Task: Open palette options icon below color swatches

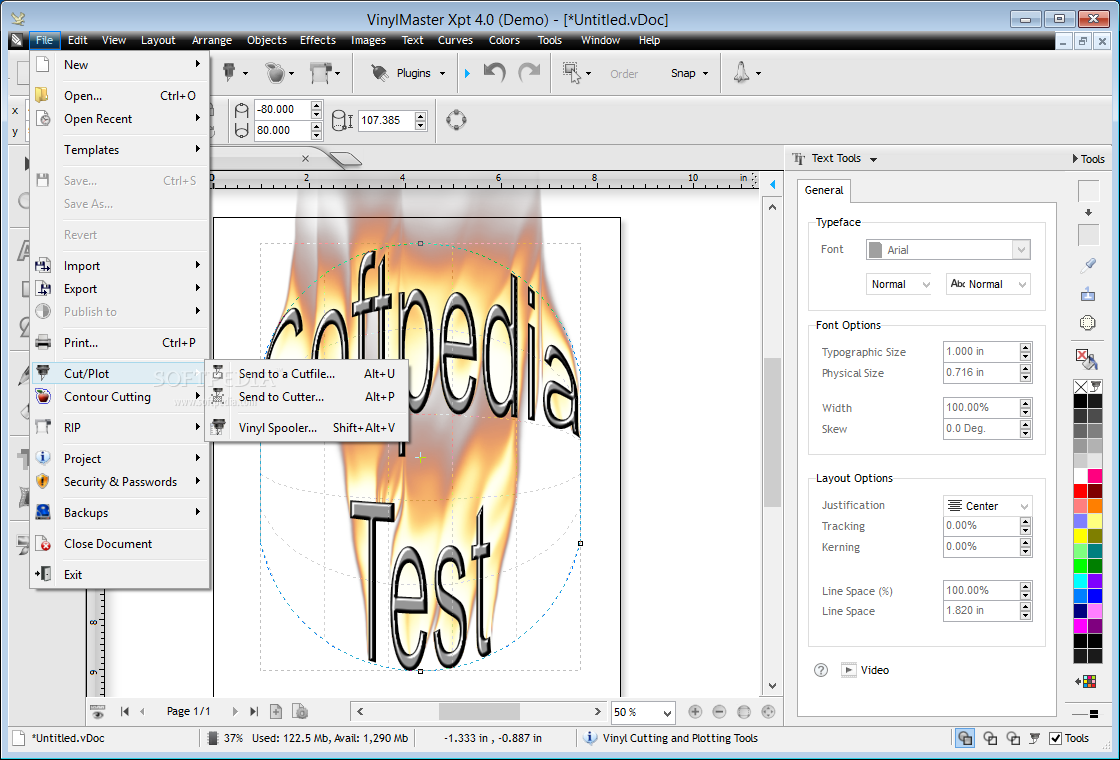Action: coord(1086,681)
